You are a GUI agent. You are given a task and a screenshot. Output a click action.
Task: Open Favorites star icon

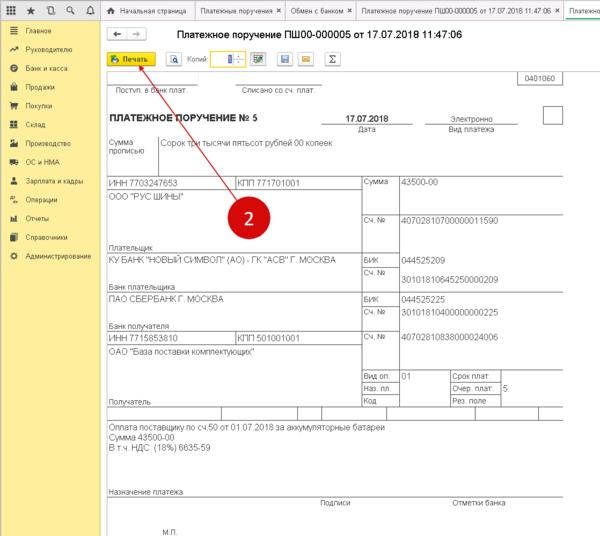click(x=31, y=11)
